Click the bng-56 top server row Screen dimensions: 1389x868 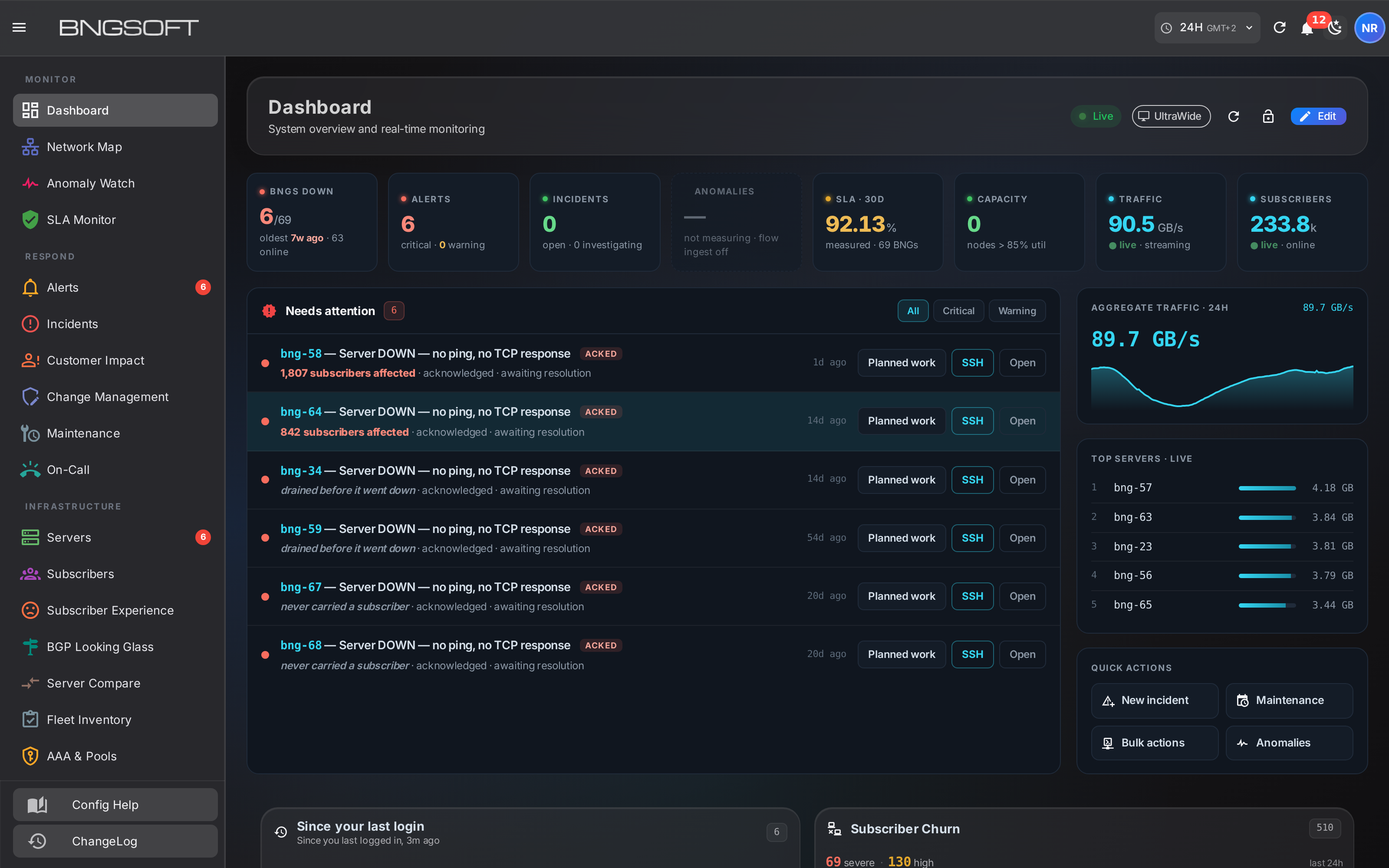click(1222, 576)
